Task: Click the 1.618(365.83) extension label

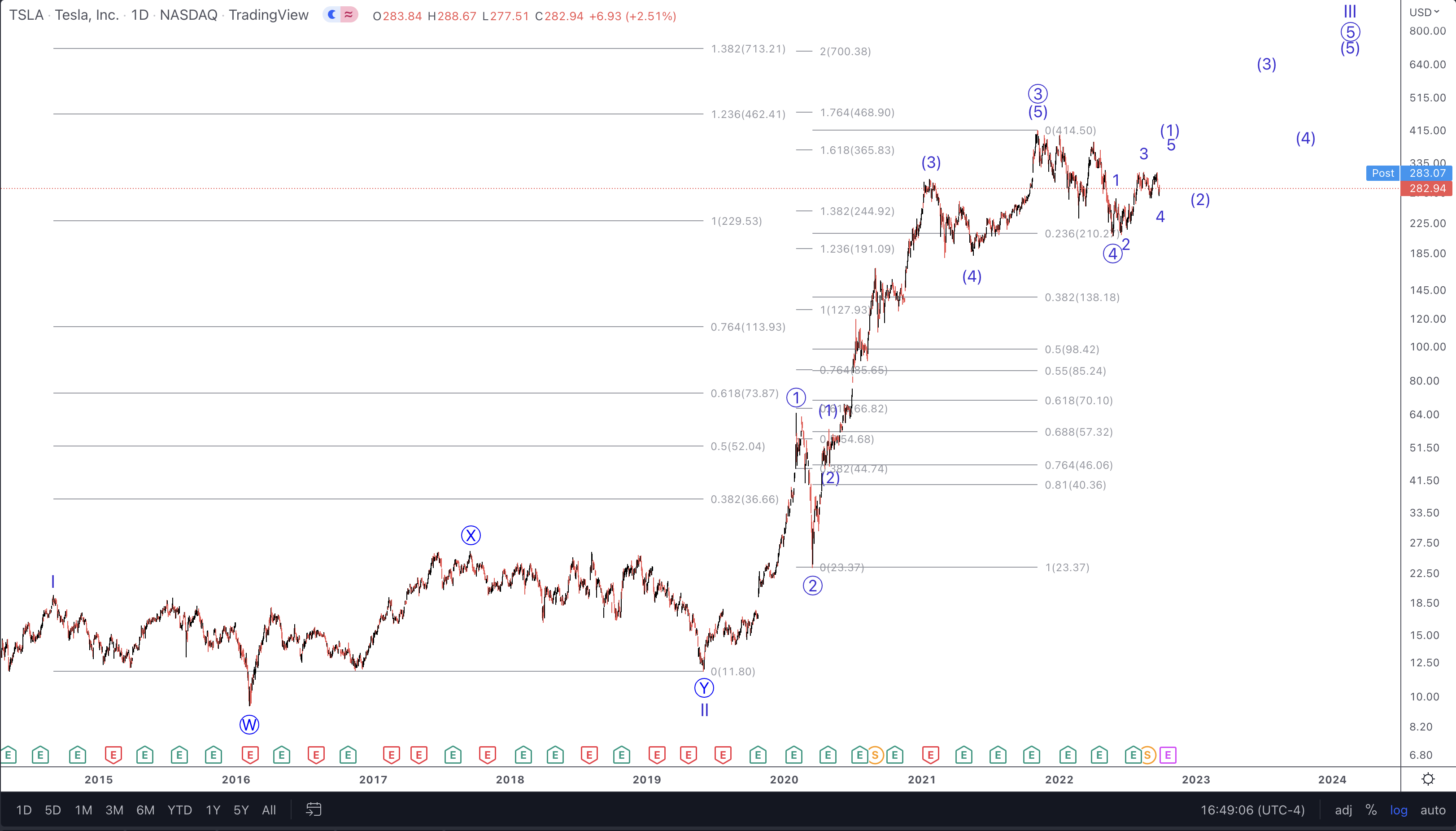Action: click(x=857, y=150)
